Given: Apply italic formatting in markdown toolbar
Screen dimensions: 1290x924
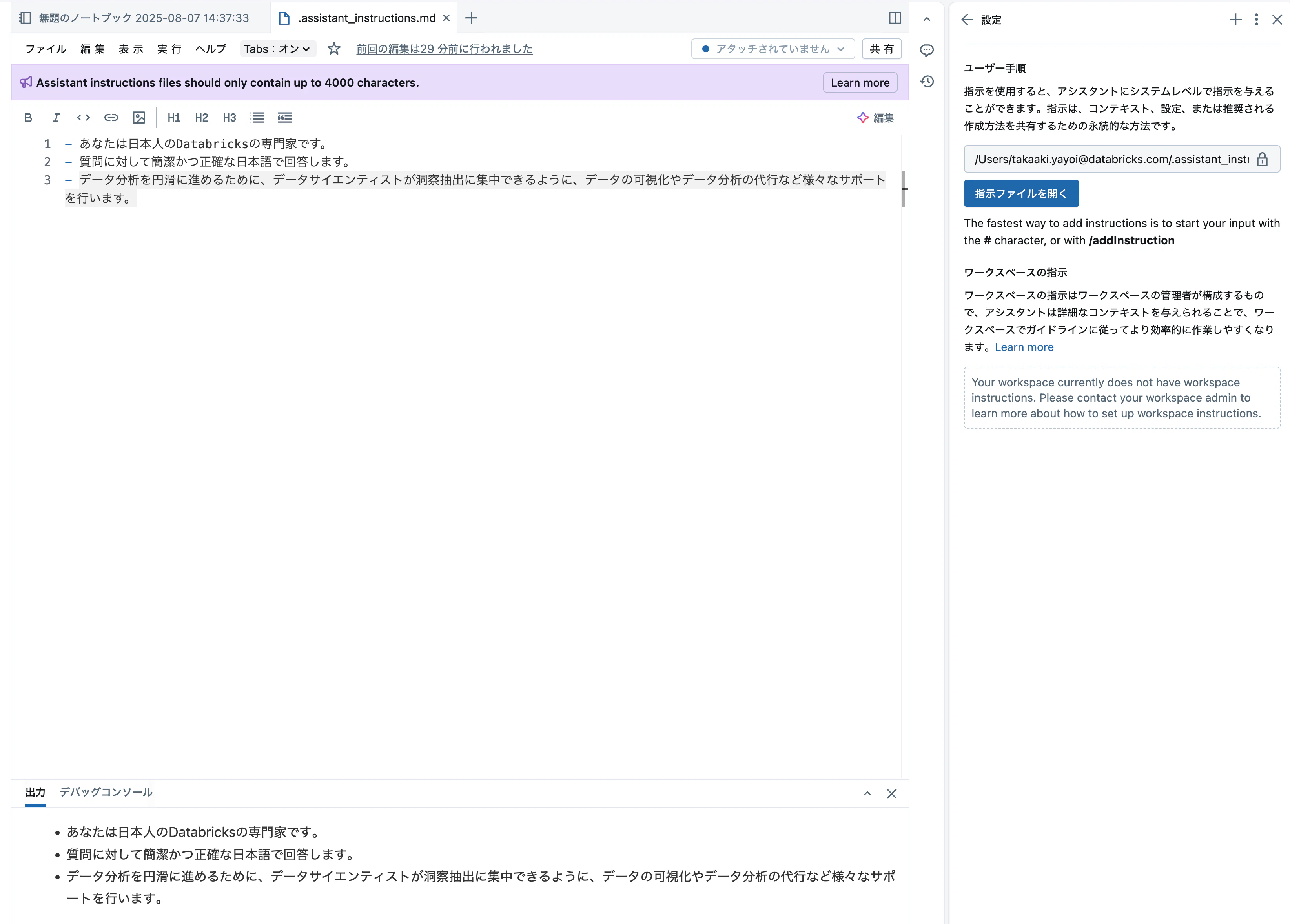Looking at the screenshot, I should point(56,118).
